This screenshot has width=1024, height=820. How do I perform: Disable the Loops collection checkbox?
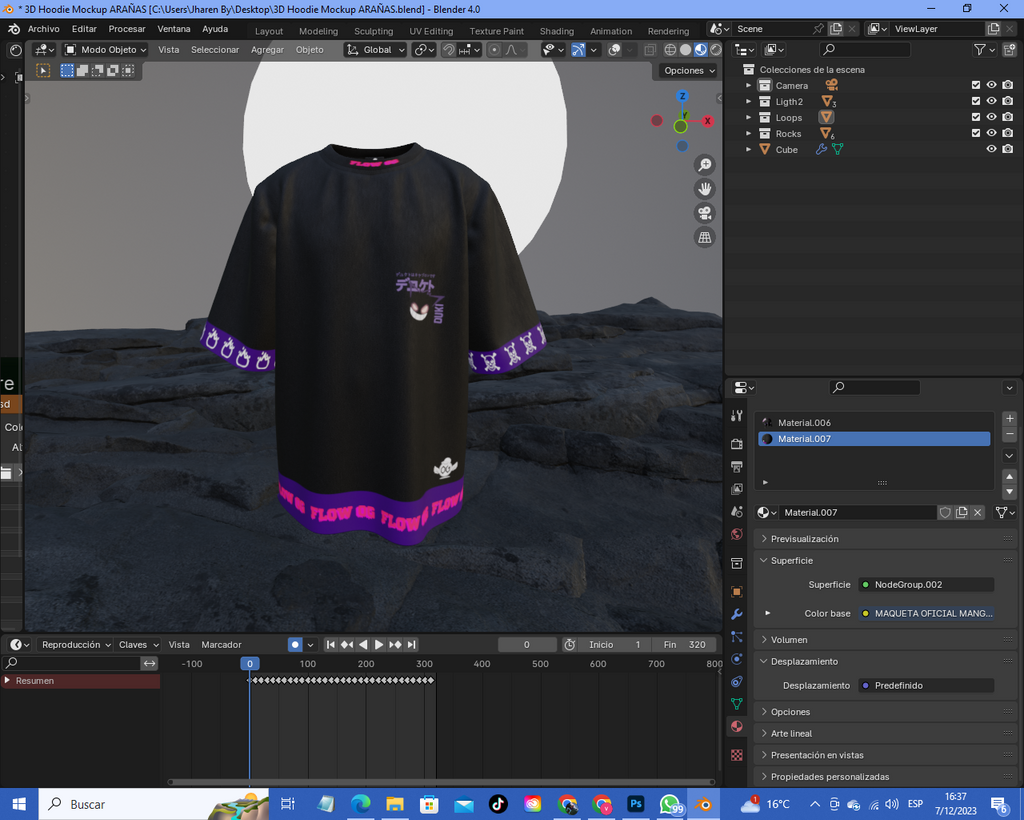coord(976,118)
